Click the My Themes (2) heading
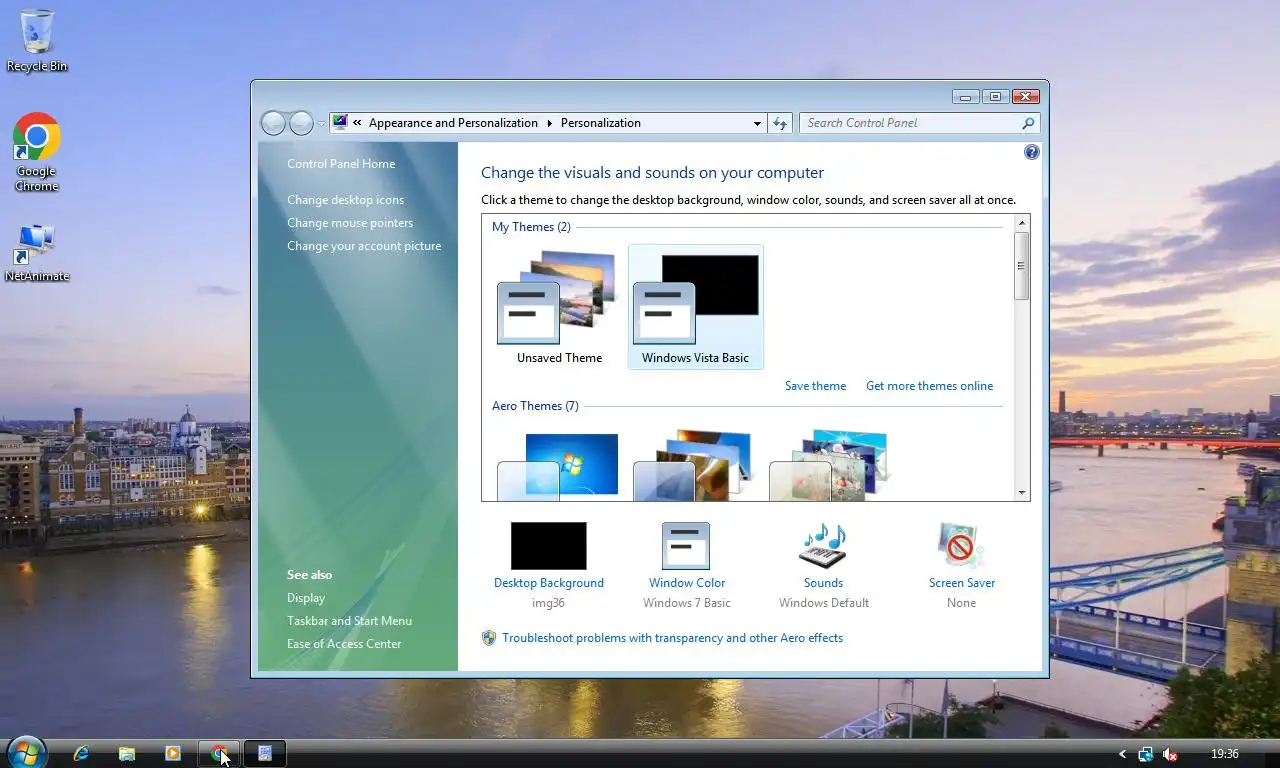 click(x=531, y=227)
